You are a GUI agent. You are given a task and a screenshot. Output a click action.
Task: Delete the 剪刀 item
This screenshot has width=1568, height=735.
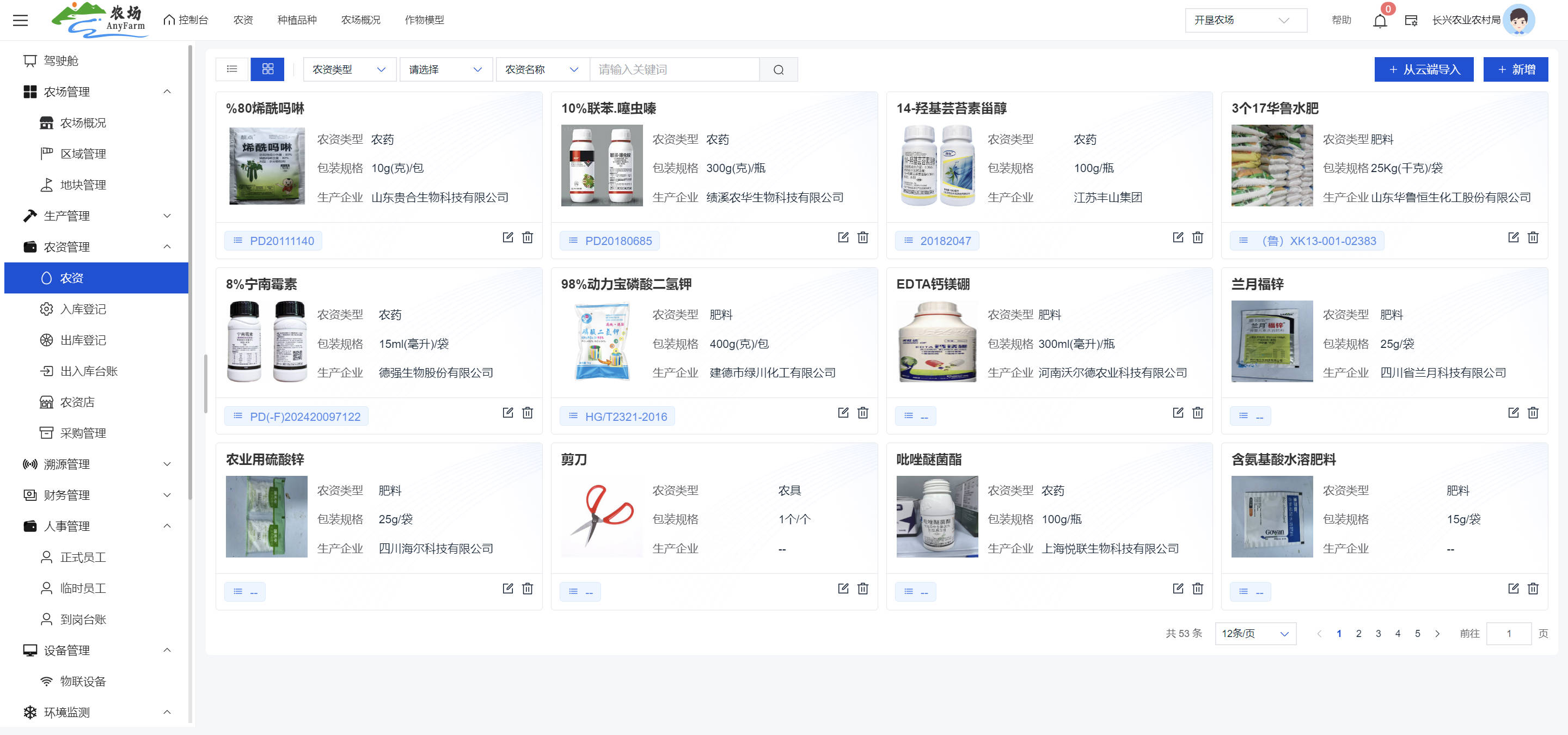pyautogui.click(x=862, y=589)
